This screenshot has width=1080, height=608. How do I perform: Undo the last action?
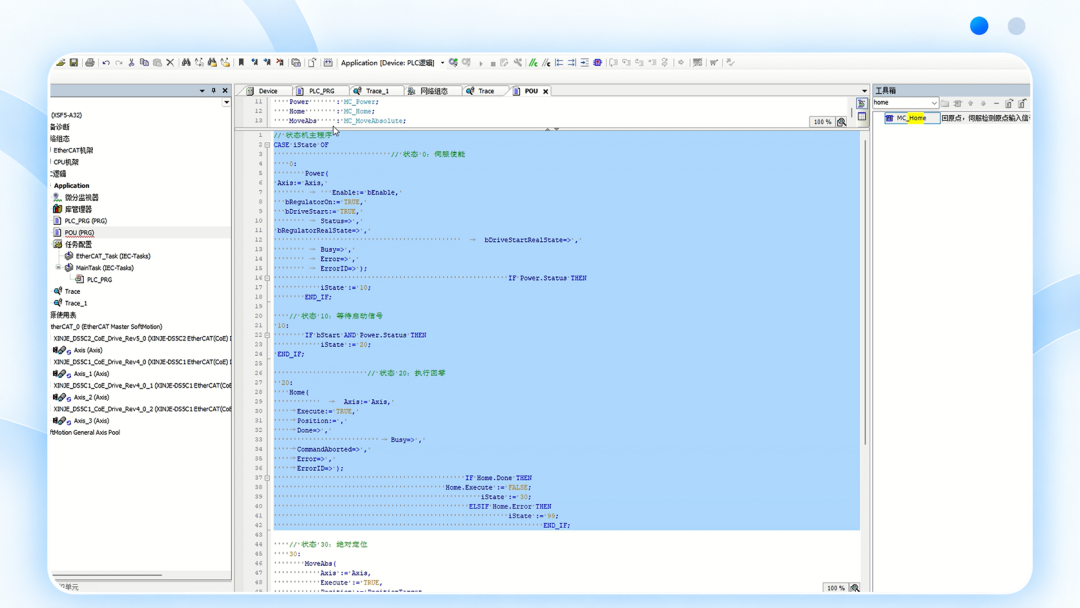pyautogui.click(x=105, y=63)
